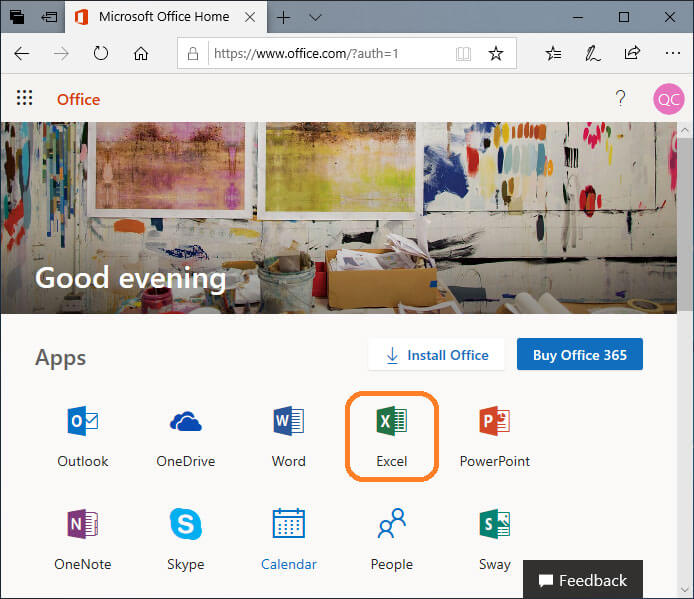Image resolution: width=694 pixels, height=599 pixels.
Task: Show tab previews chevron
Action: coord(315,18)
